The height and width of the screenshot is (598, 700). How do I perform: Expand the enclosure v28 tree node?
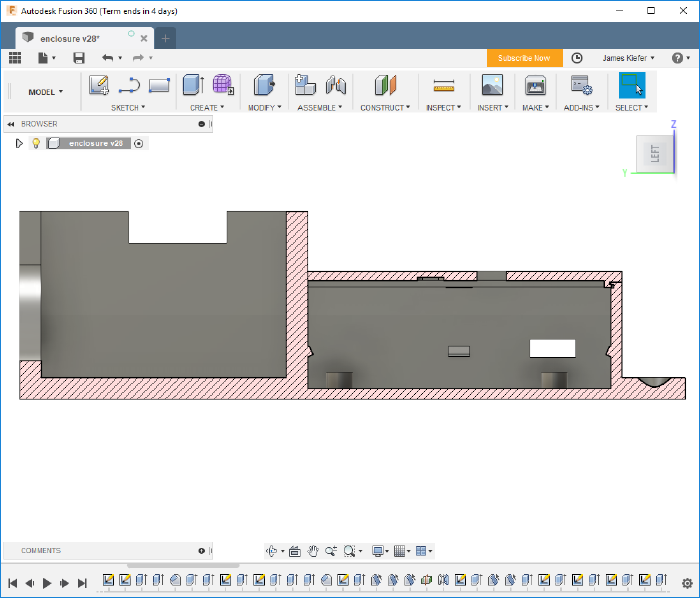(19, 143)
